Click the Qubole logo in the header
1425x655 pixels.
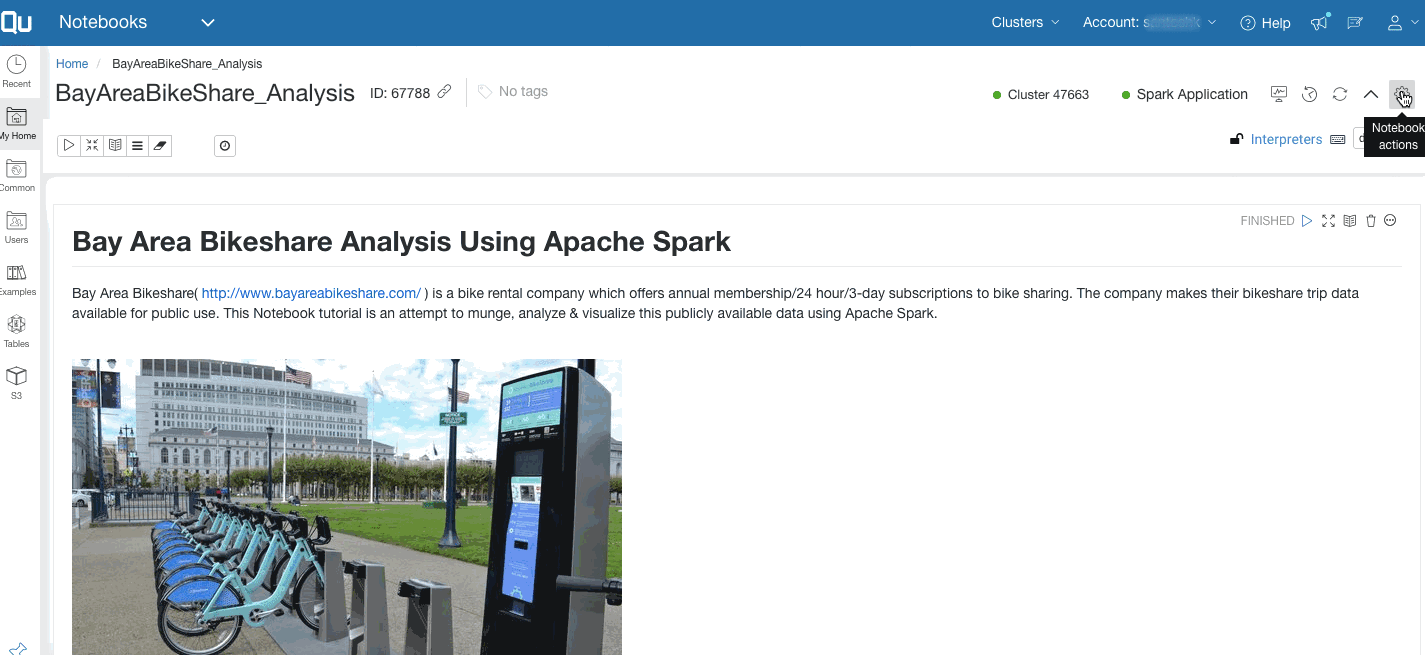pos(16,22)
